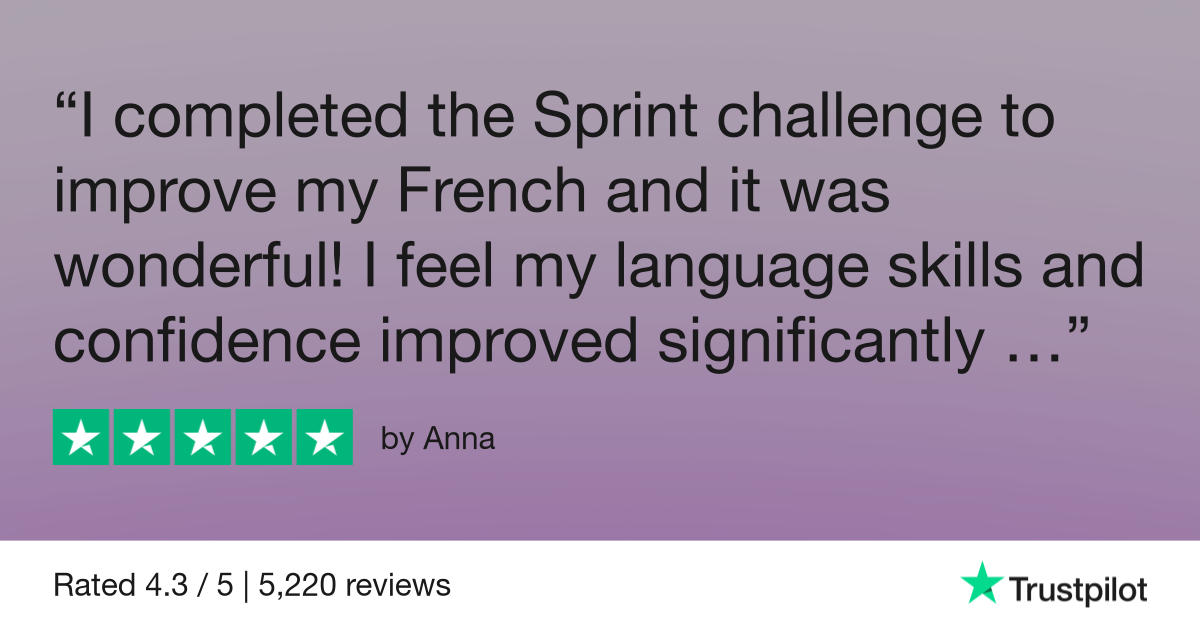Open the '5,220 reviews' count

[354, 585]
